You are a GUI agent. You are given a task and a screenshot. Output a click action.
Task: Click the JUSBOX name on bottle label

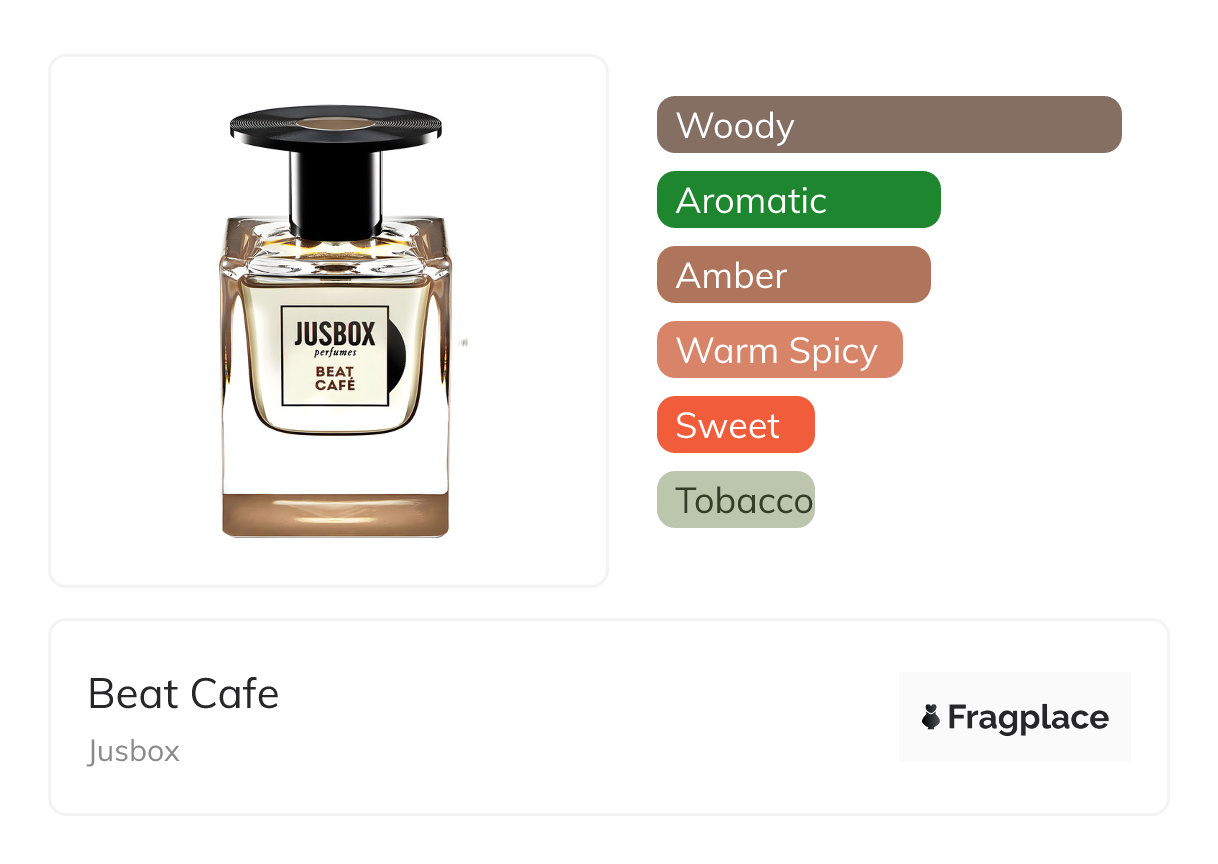pos(335,333)
